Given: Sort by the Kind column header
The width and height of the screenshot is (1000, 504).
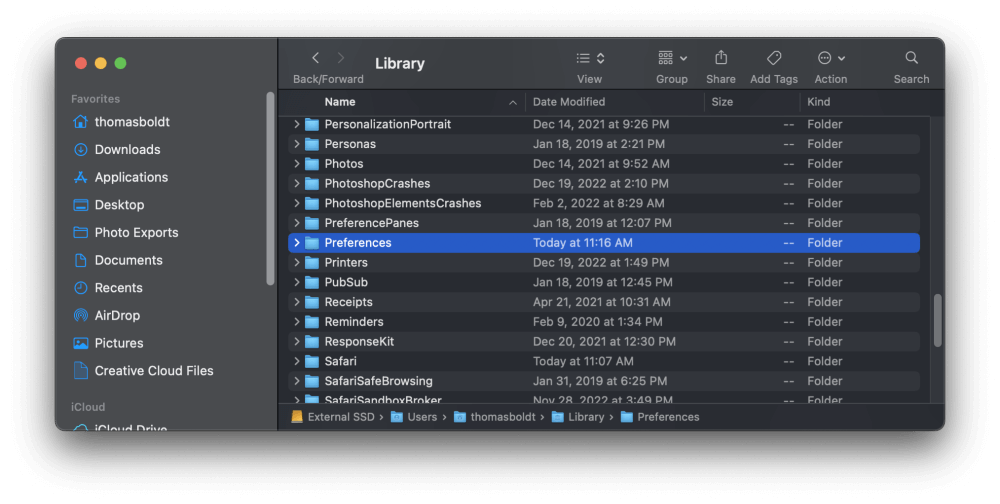Looking at the screenshot, I should tap(818, 102).
